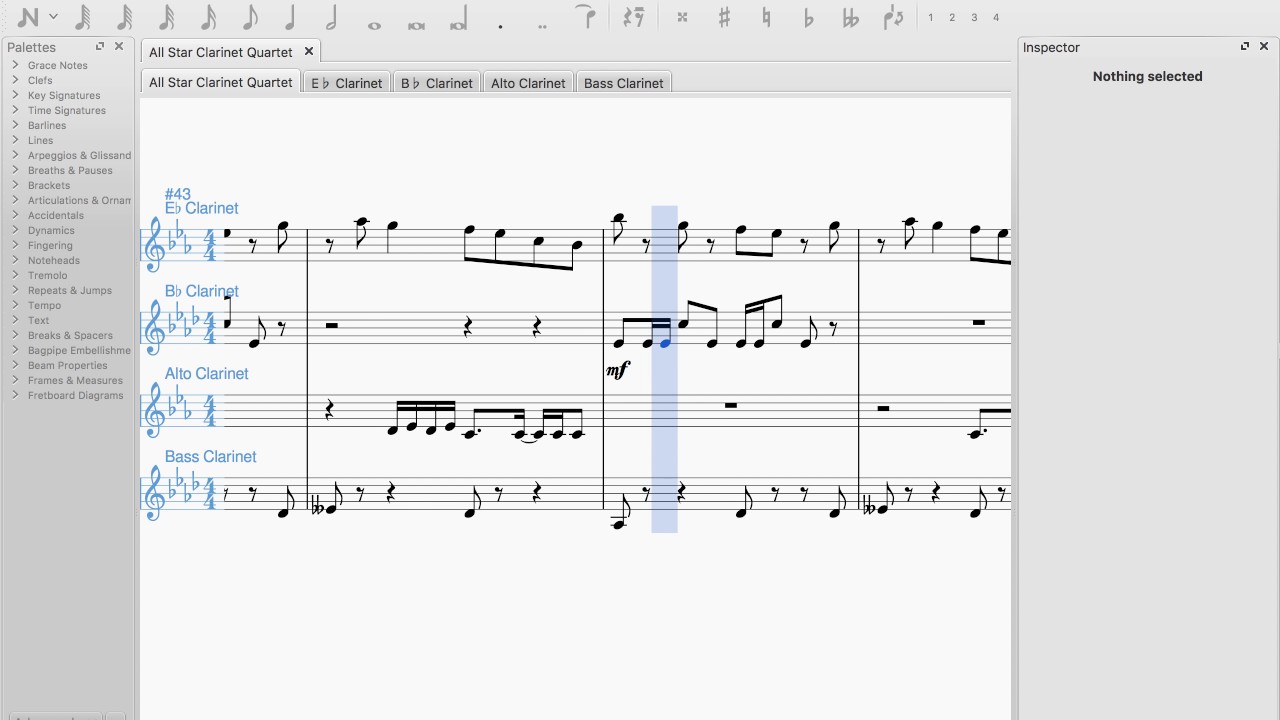
Task: Undock the Palettes panel
Action: pos(99,46)
